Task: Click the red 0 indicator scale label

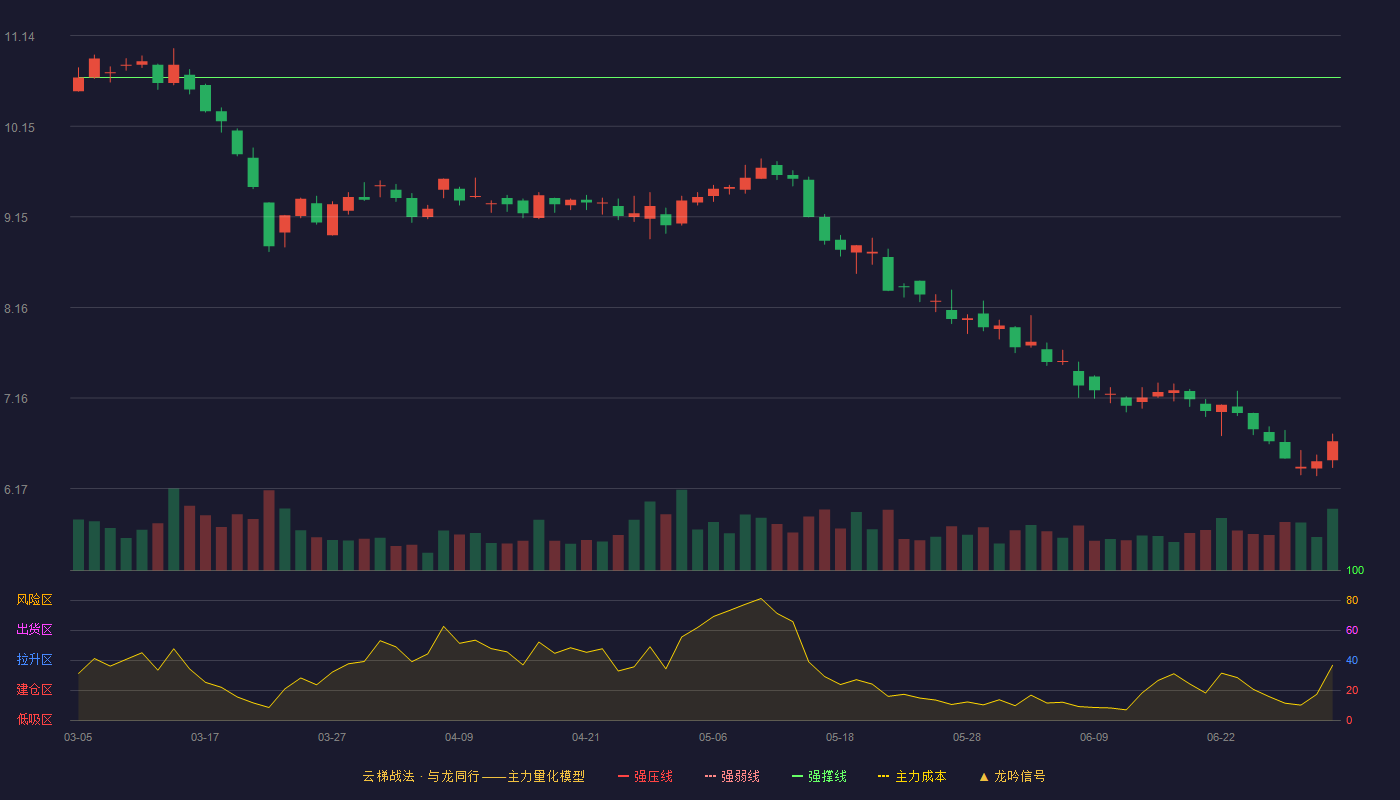Action: click(1349, 720)
